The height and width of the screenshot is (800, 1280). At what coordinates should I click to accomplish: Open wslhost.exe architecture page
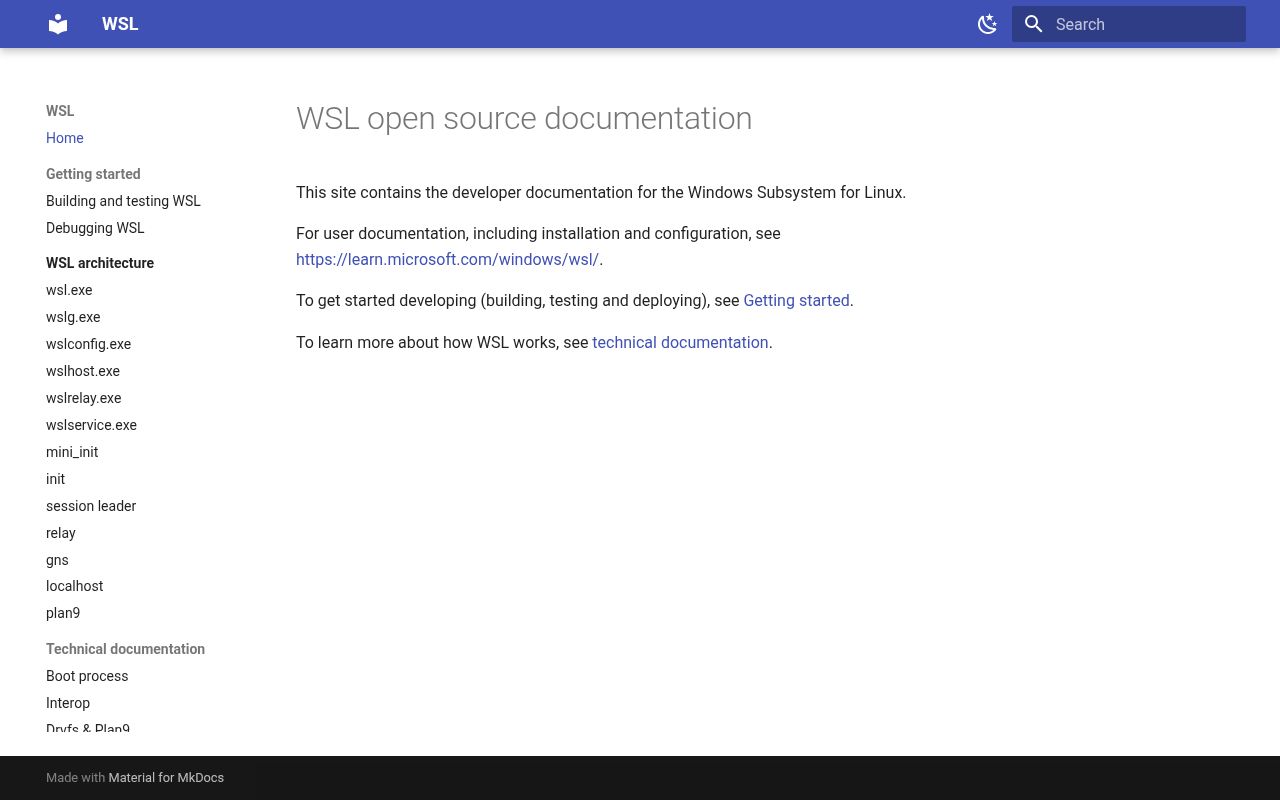click(83, 371)
